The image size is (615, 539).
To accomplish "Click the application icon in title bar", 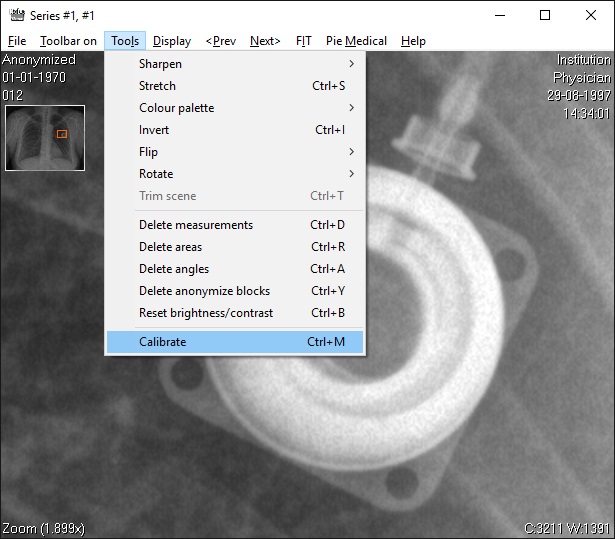I will pyautogui.click(x=17, y=15).
